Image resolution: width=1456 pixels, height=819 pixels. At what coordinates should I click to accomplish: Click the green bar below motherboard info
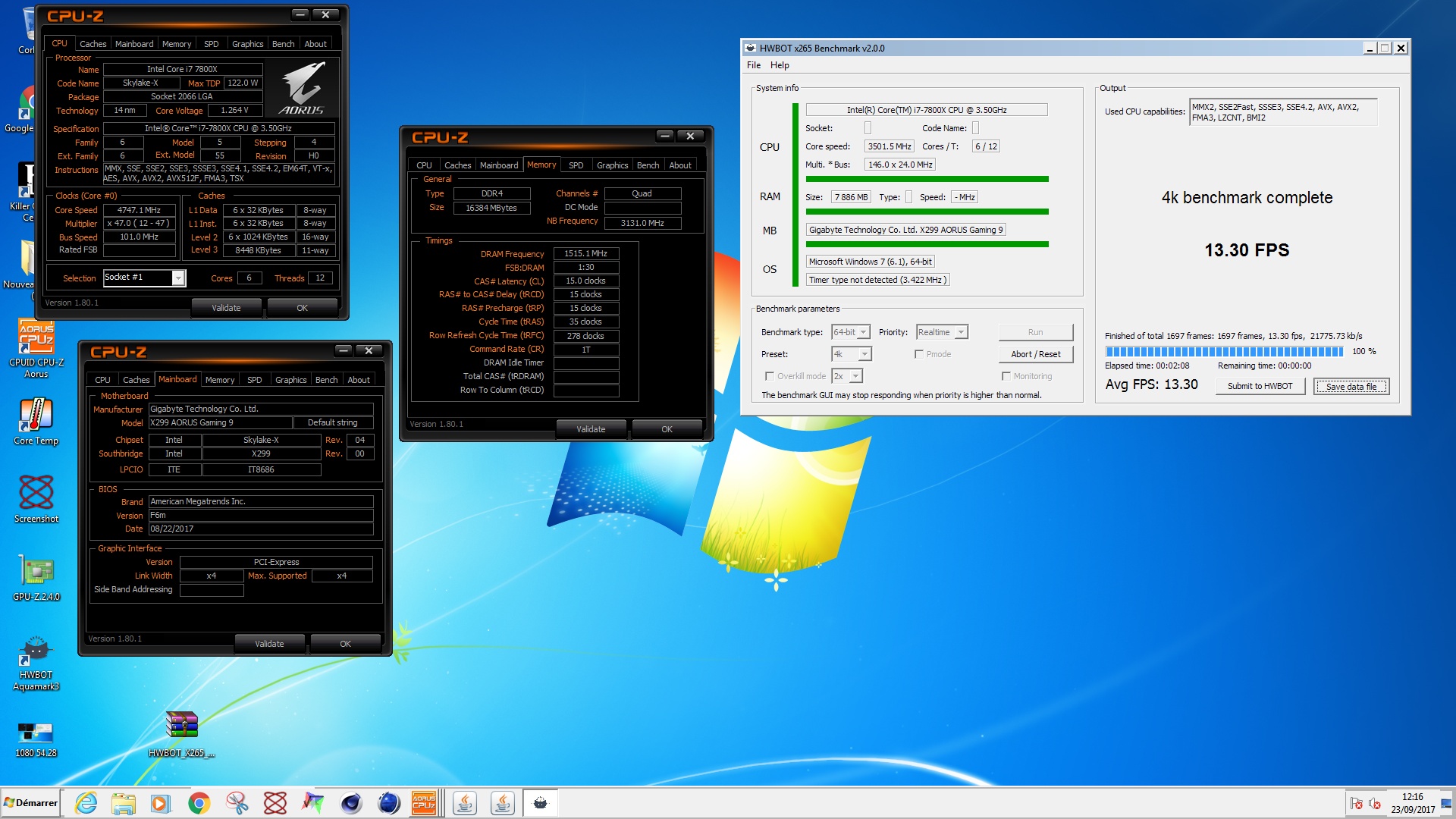(927, 244)
